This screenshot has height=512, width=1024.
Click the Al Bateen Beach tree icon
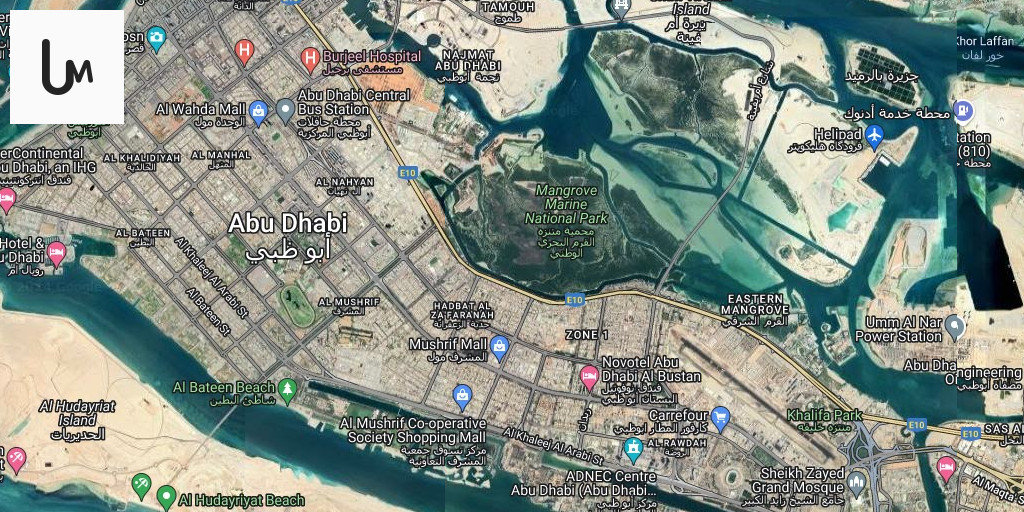coord(287,390)
